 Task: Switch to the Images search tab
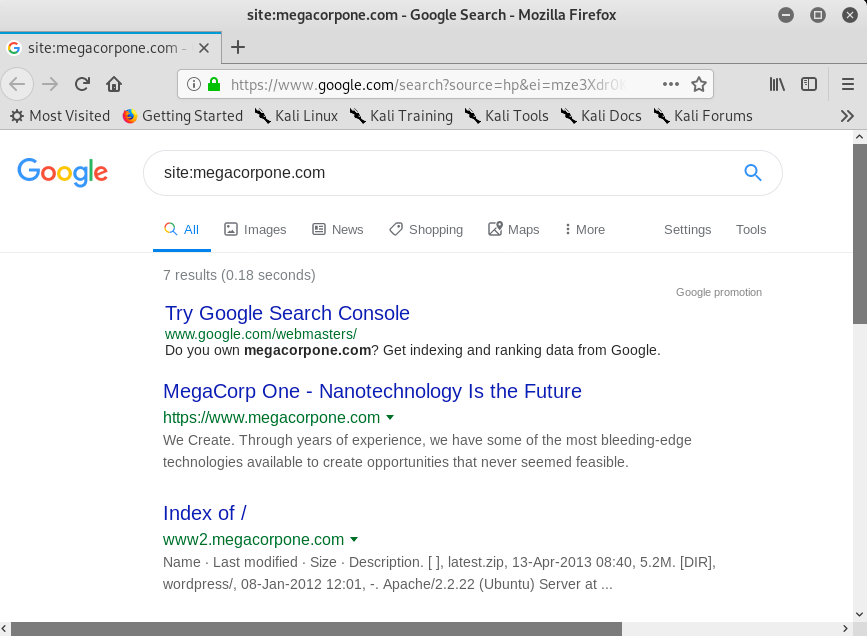255,229
